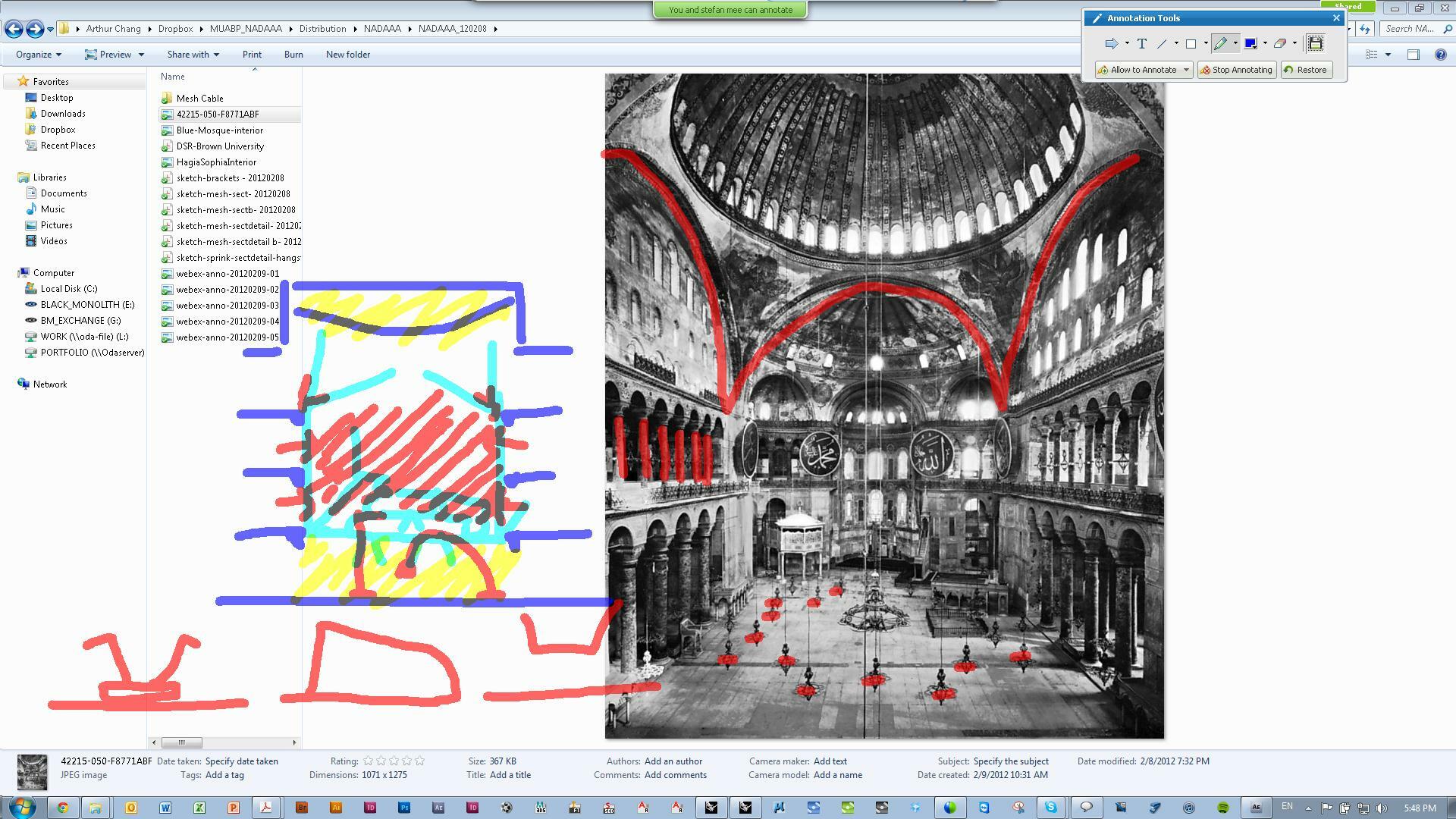Click Preview in Explorer toolbar
The height and width of the screenshot is (819, 1456).
click(115, 55)
